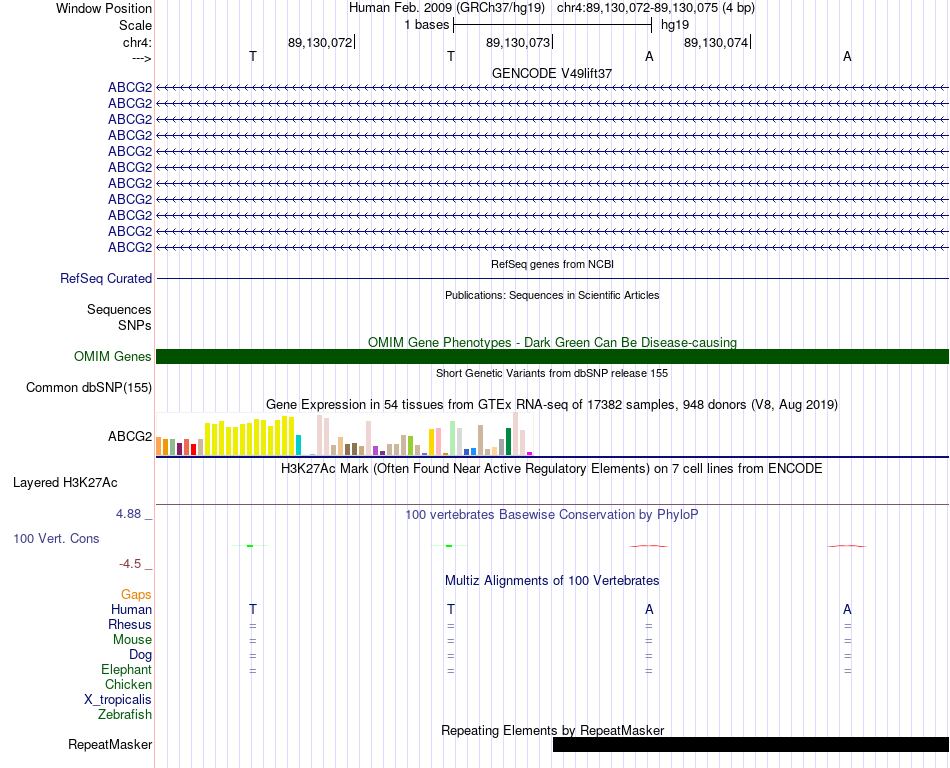Click the Zebrafish species label
950x768 pixels.
pyautogui.click(x=125, y=715)
